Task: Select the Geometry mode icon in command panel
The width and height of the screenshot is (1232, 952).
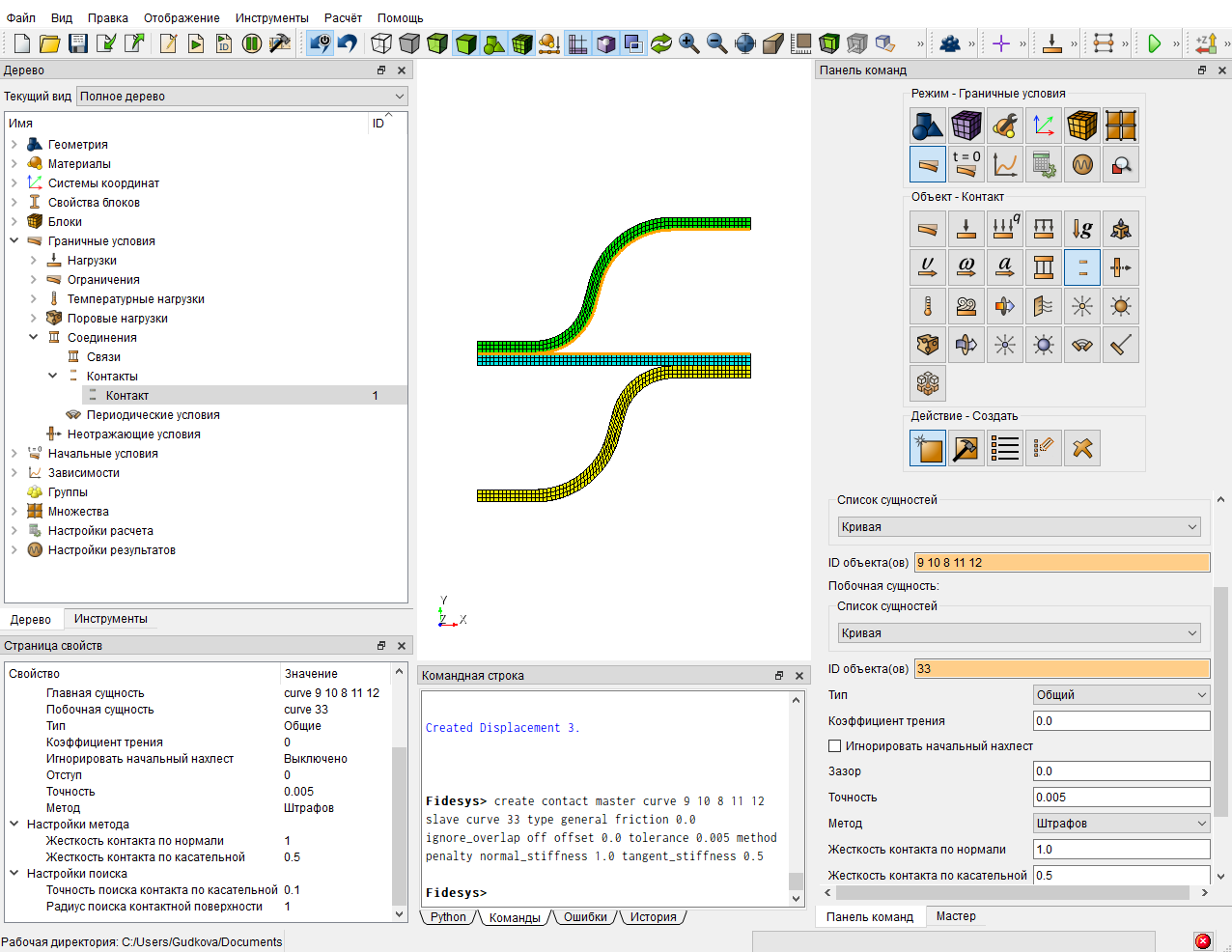Action: point(928,126)
